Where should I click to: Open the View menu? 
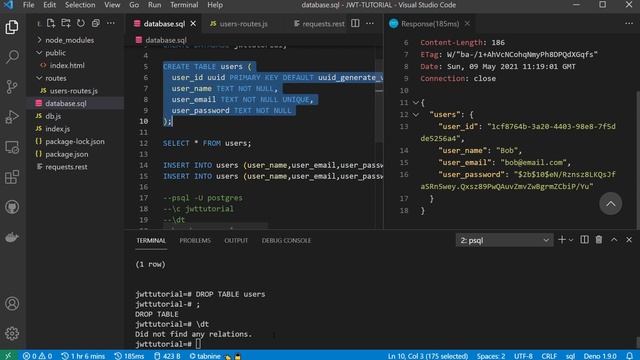[112, 5]
